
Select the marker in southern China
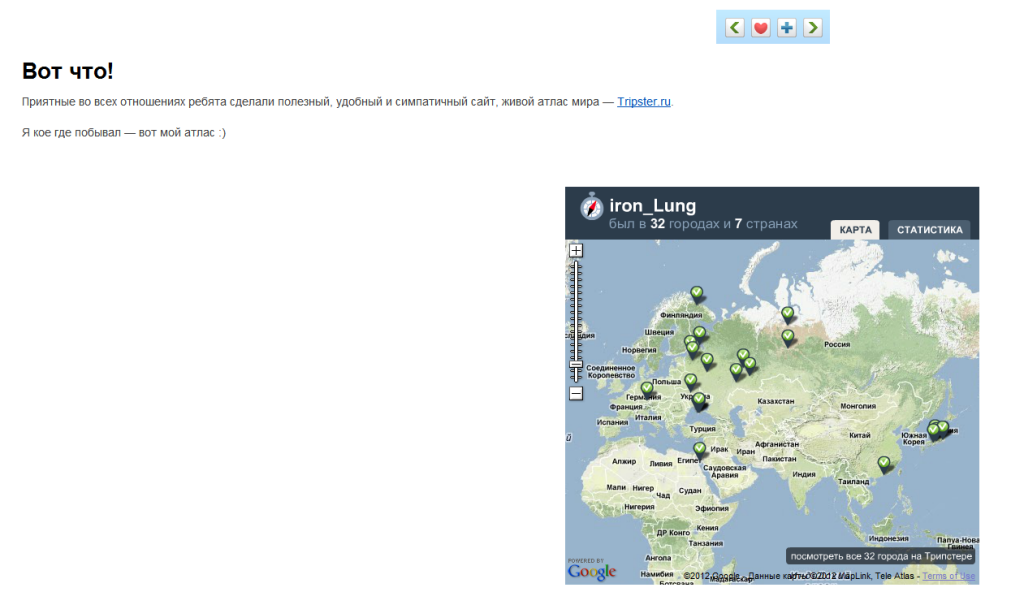[x=884, y=463]
